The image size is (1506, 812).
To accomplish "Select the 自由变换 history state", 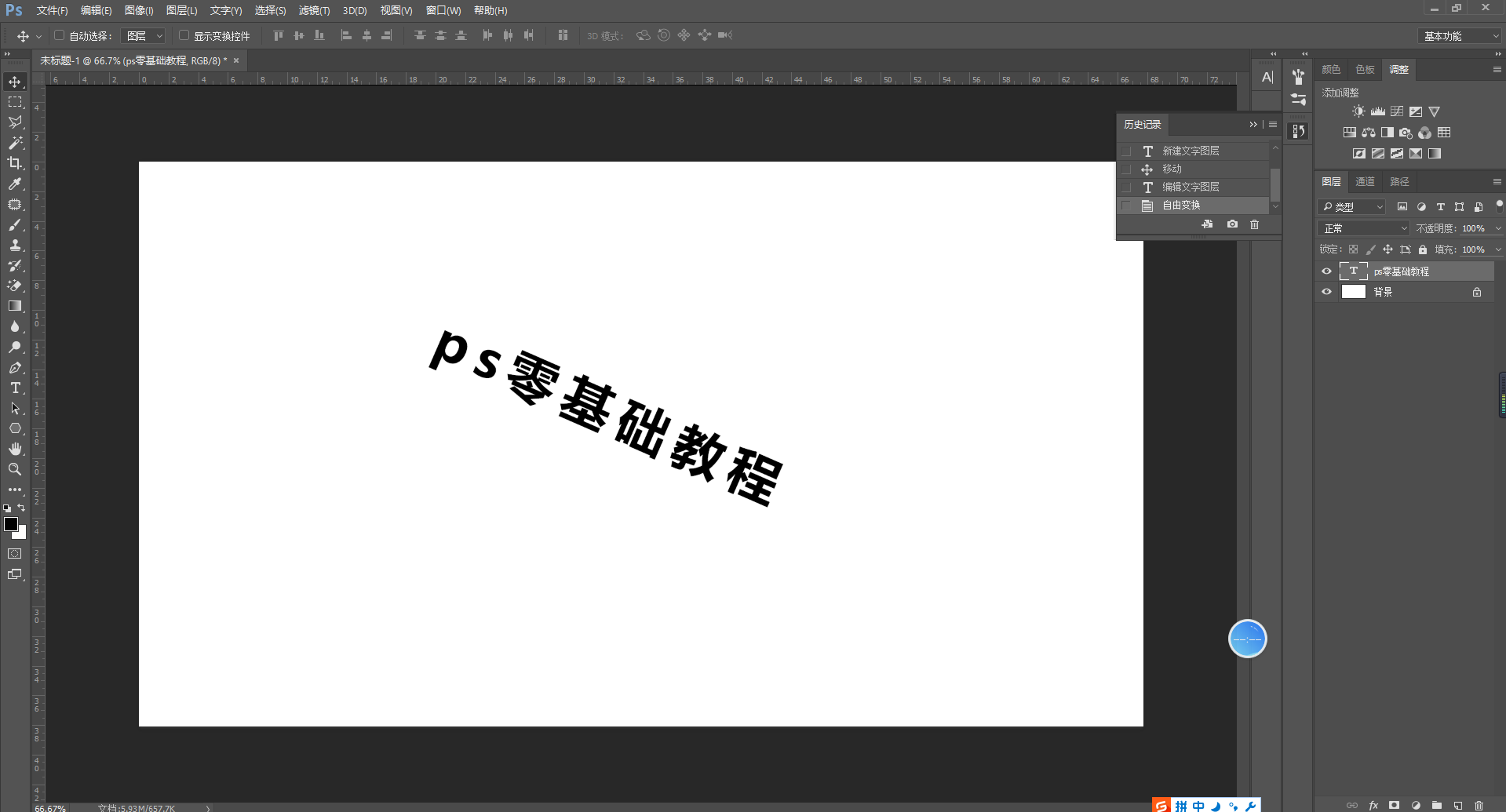I will point(1180,204).
